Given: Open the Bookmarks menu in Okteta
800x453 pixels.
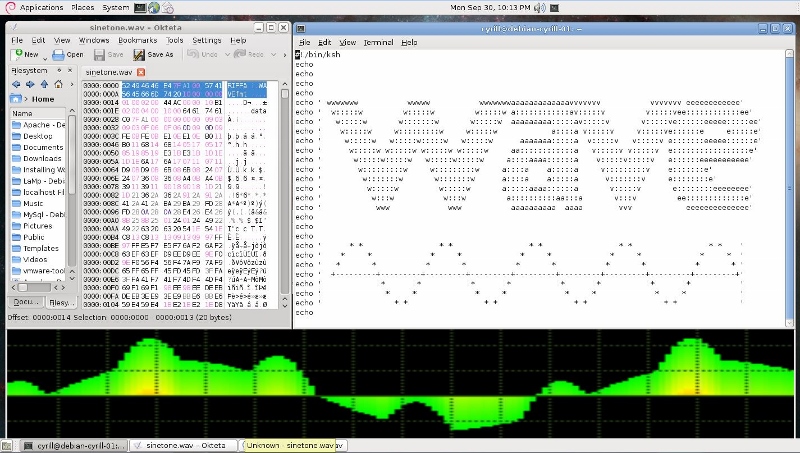Looking at the screenshot, I should tap(137, 40).
